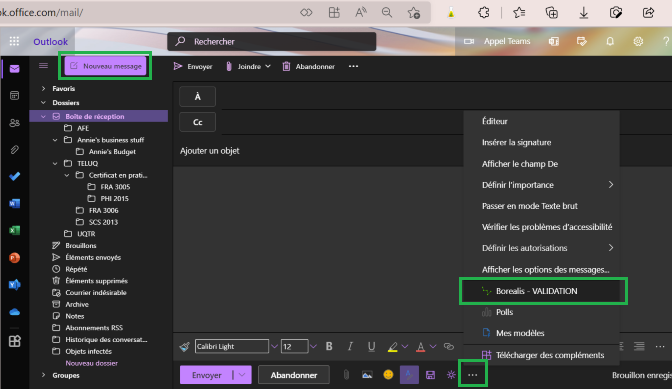The height and width of the screenshot is (389, 672).
Task: Open highlight color dropdown arrow
Action: tap(405, 346)
